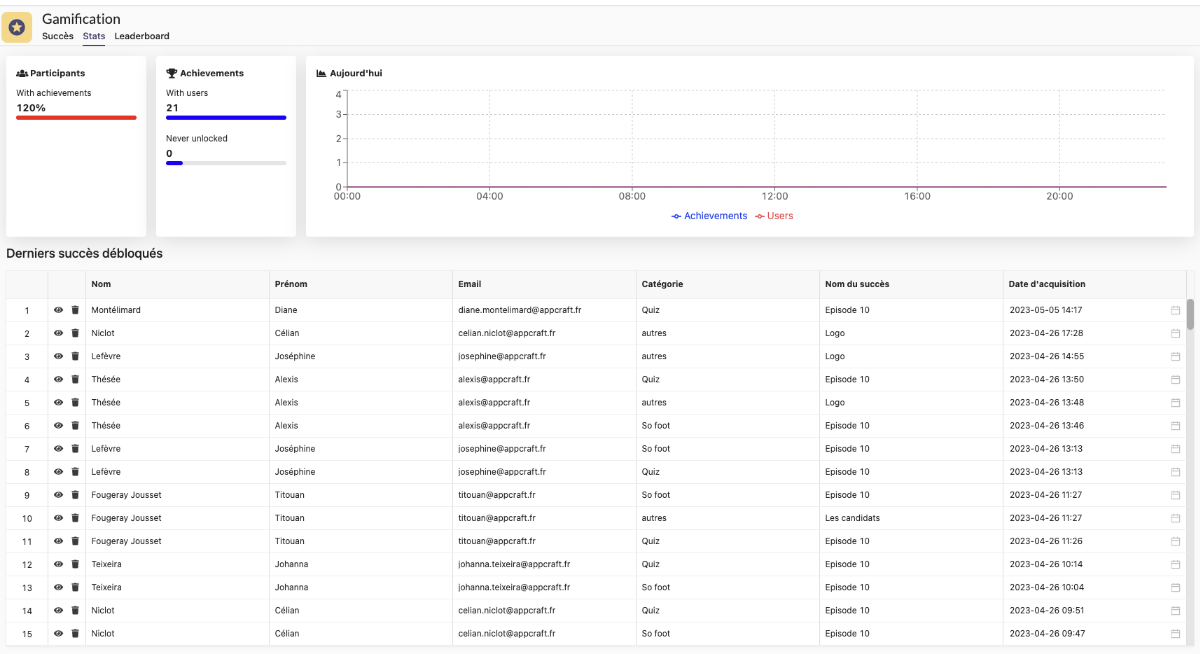This screenshot has width=1200, height=654.
Task: Click trash icon for row 5 Thésée
Action: [75, 403]
